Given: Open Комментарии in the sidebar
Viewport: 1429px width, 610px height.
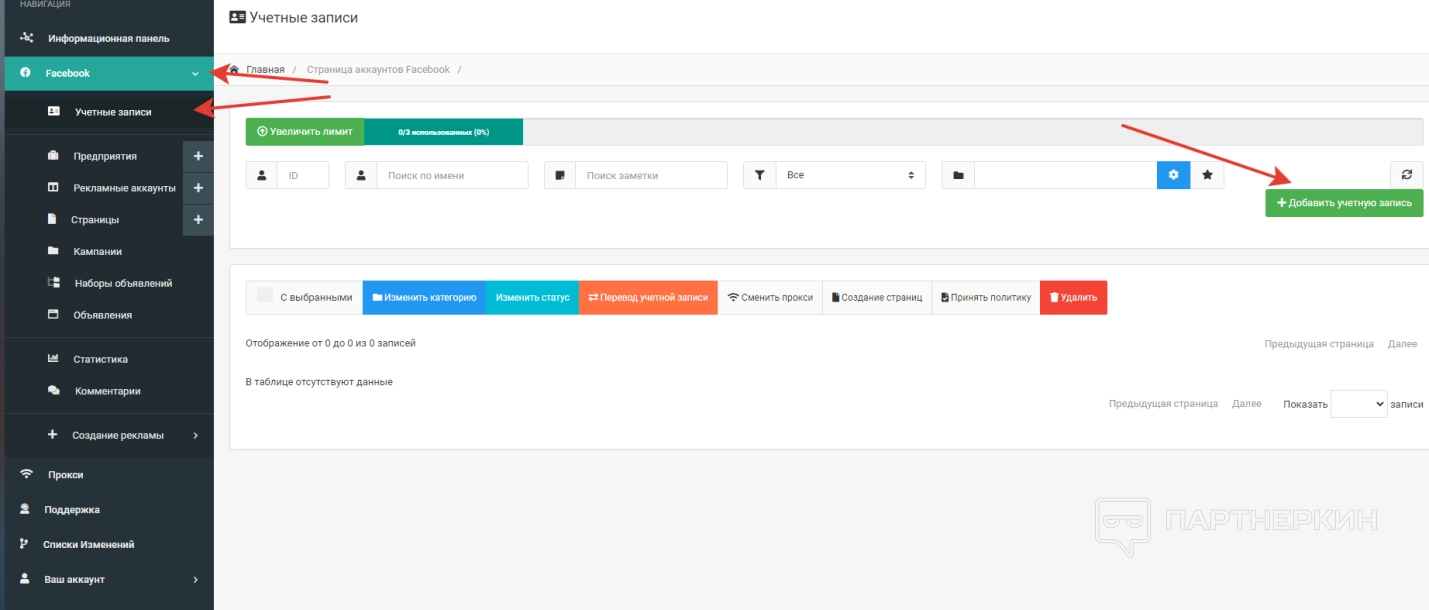Looking at the screenshot, I should [108, 391].
